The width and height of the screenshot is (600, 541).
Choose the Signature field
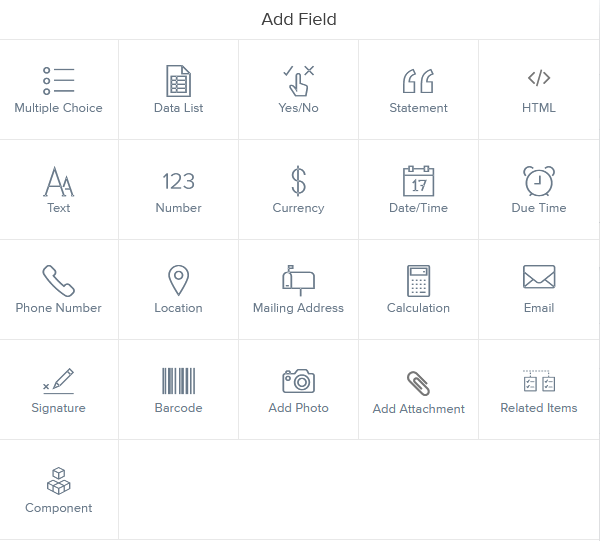58,390
